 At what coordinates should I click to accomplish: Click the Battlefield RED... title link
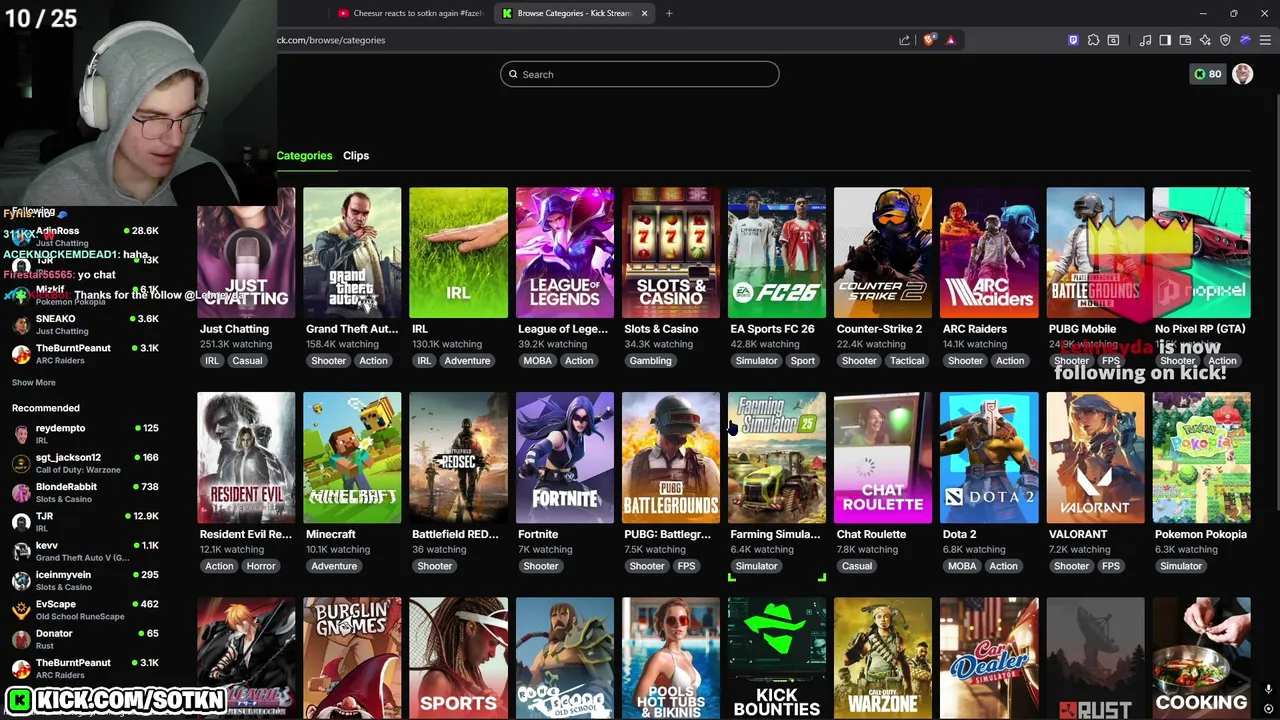pyautogui.click(x=455, y=534)
